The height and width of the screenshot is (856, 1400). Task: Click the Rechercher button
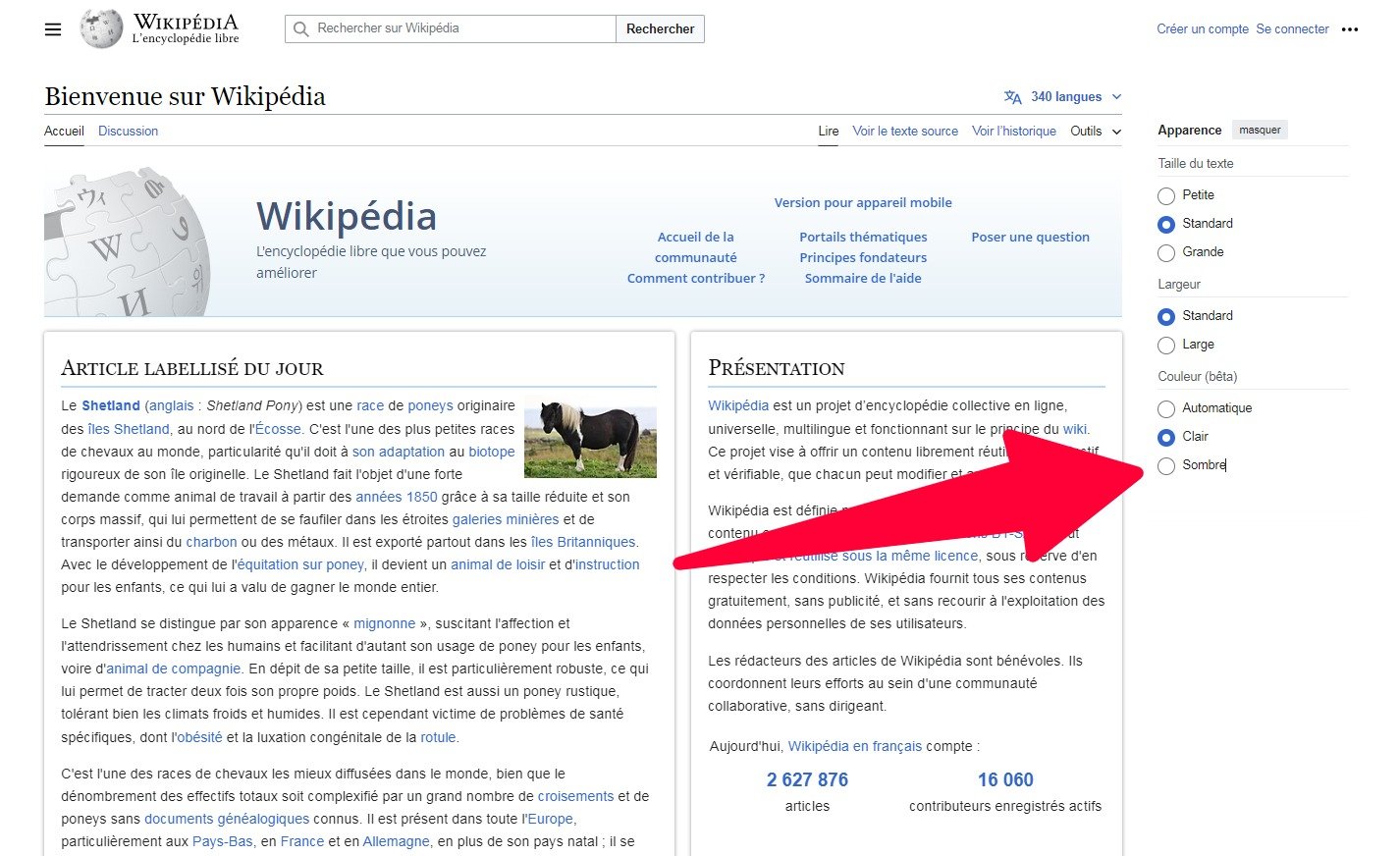(x=660, y=28)
